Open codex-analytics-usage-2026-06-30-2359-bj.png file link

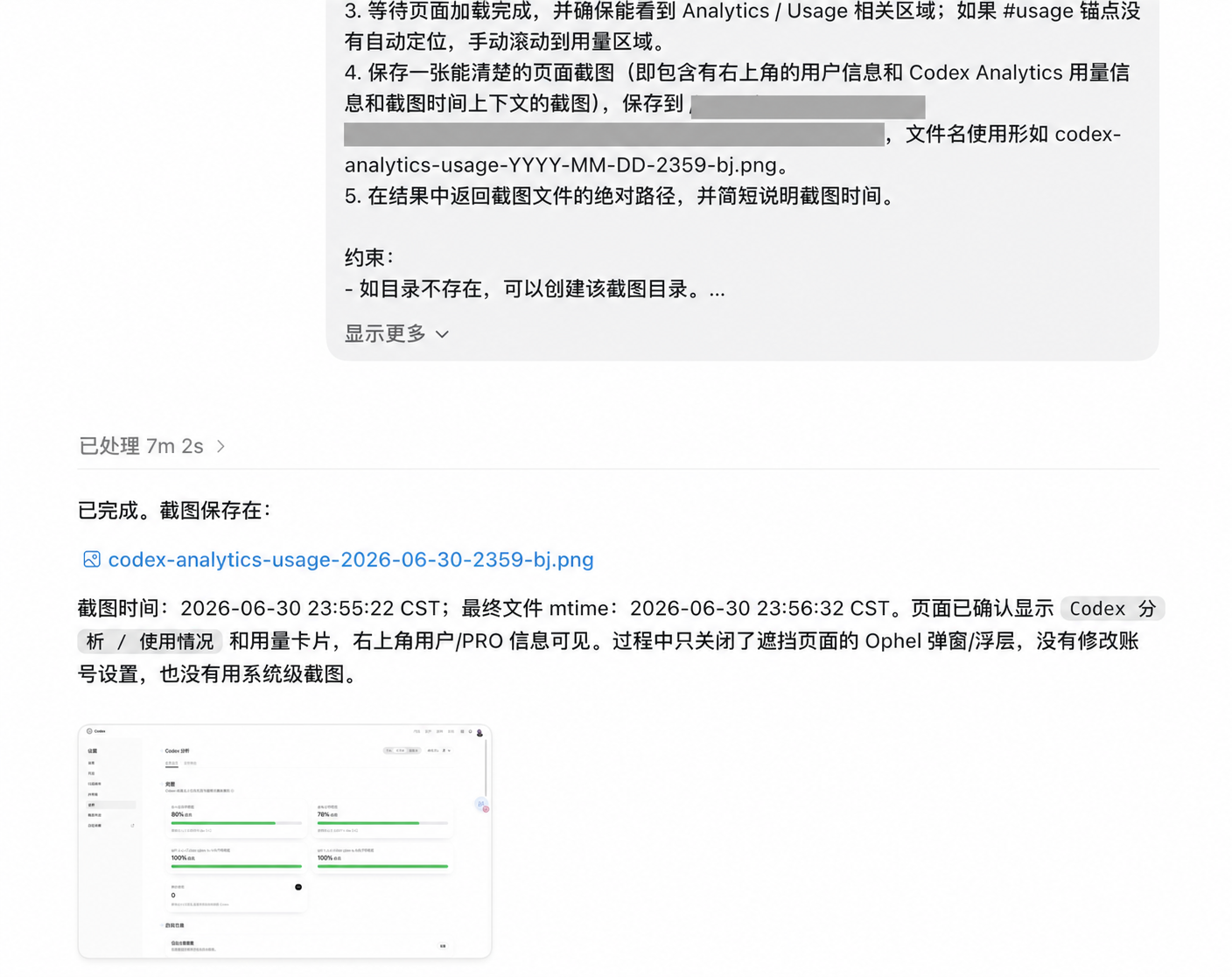coord(350,560)
